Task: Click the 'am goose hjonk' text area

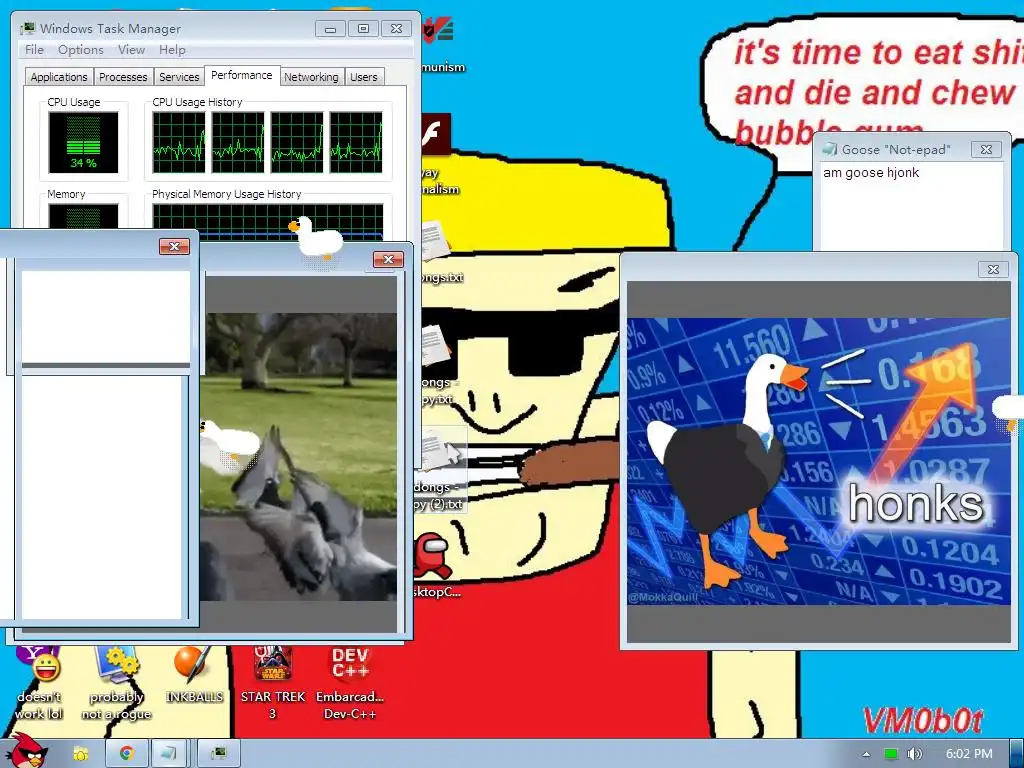Action: coord(911,206)
